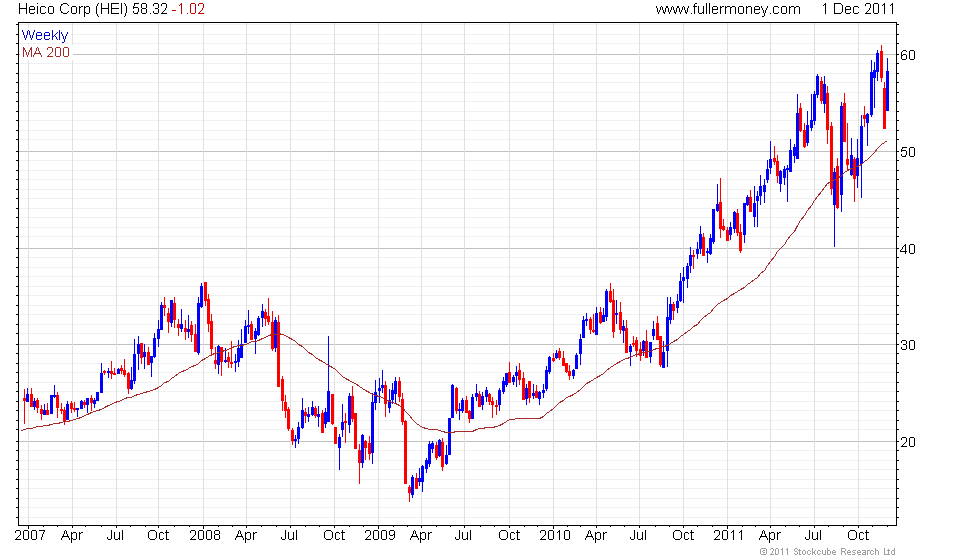The width and height of the screenshot is (980, 560).
Task: Select the MA 200 legend label
Action: point(46,52)
